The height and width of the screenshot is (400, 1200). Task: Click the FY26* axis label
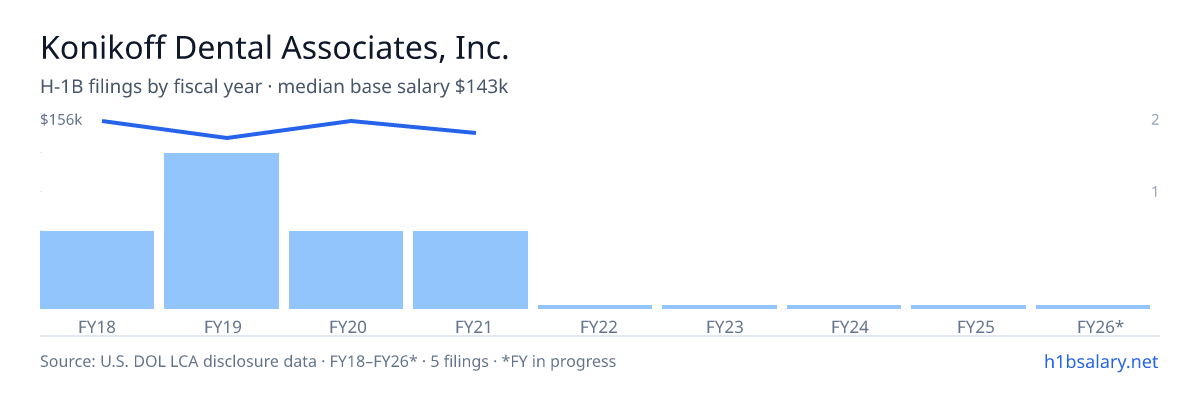(x=1100, y=327)
